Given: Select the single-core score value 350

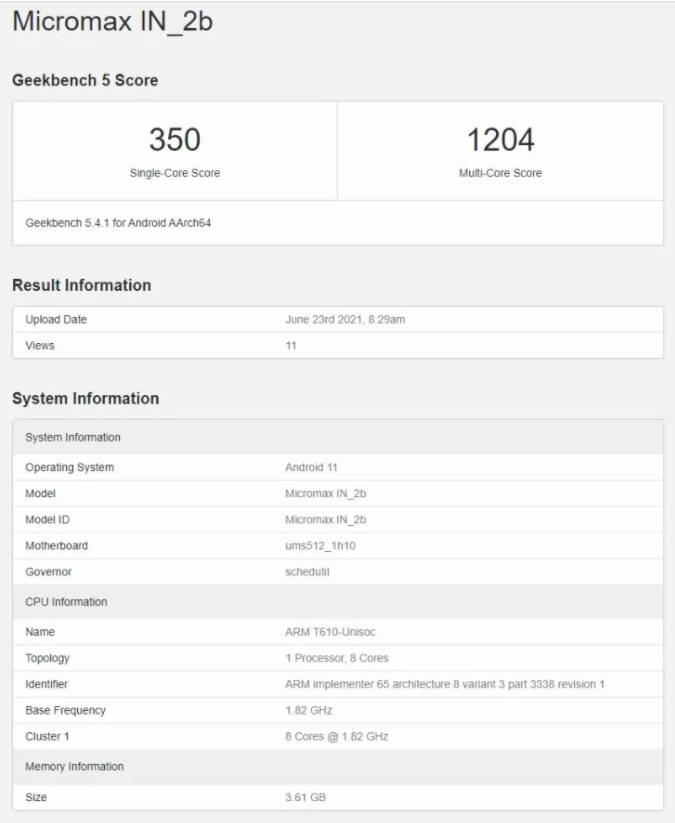Looking at the screenshot, I should point(175,140).
